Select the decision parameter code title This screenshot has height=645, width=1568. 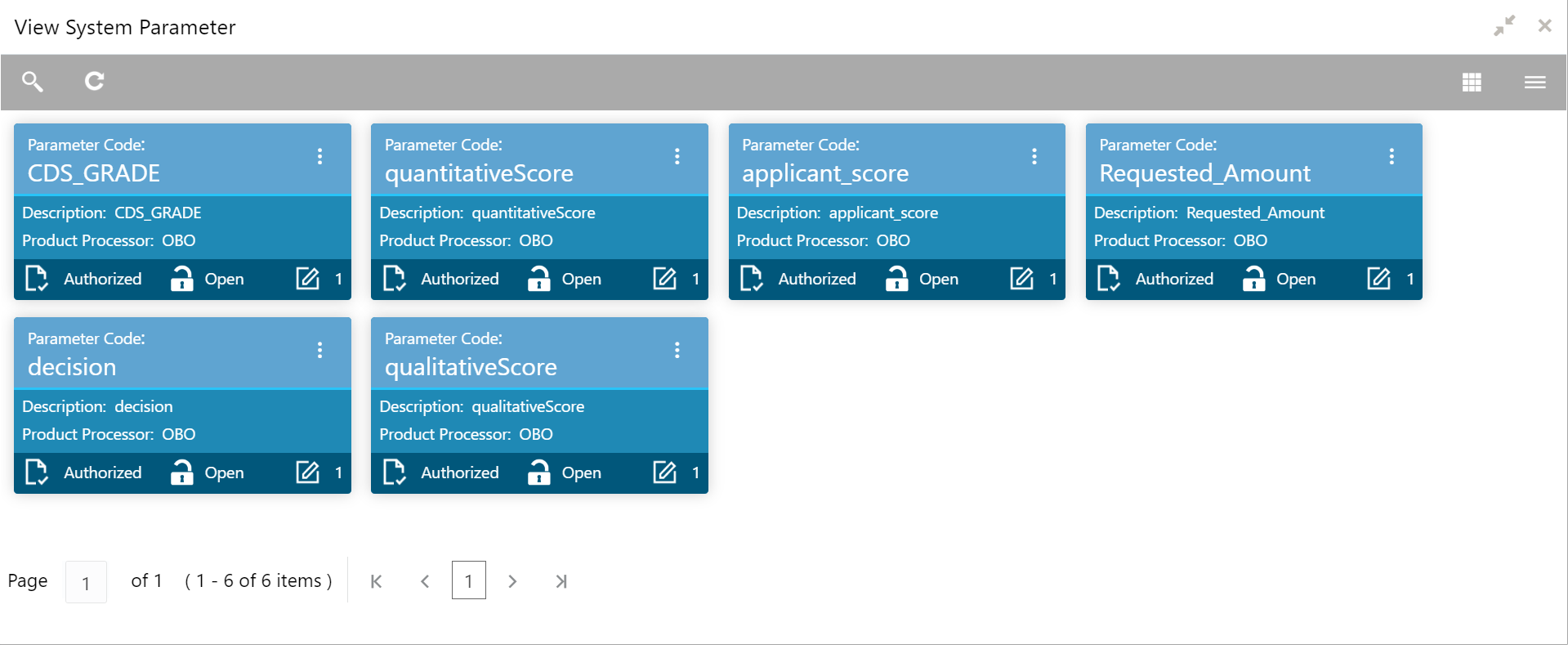(x=72, y=367)
